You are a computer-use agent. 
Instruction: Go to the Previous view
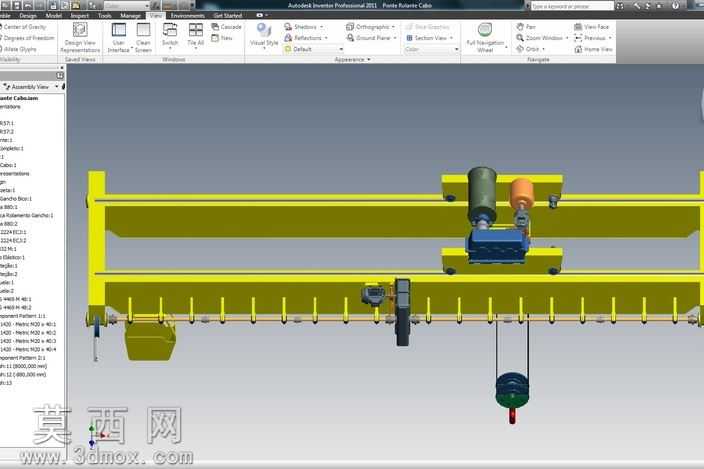click(x=590, y=38)
